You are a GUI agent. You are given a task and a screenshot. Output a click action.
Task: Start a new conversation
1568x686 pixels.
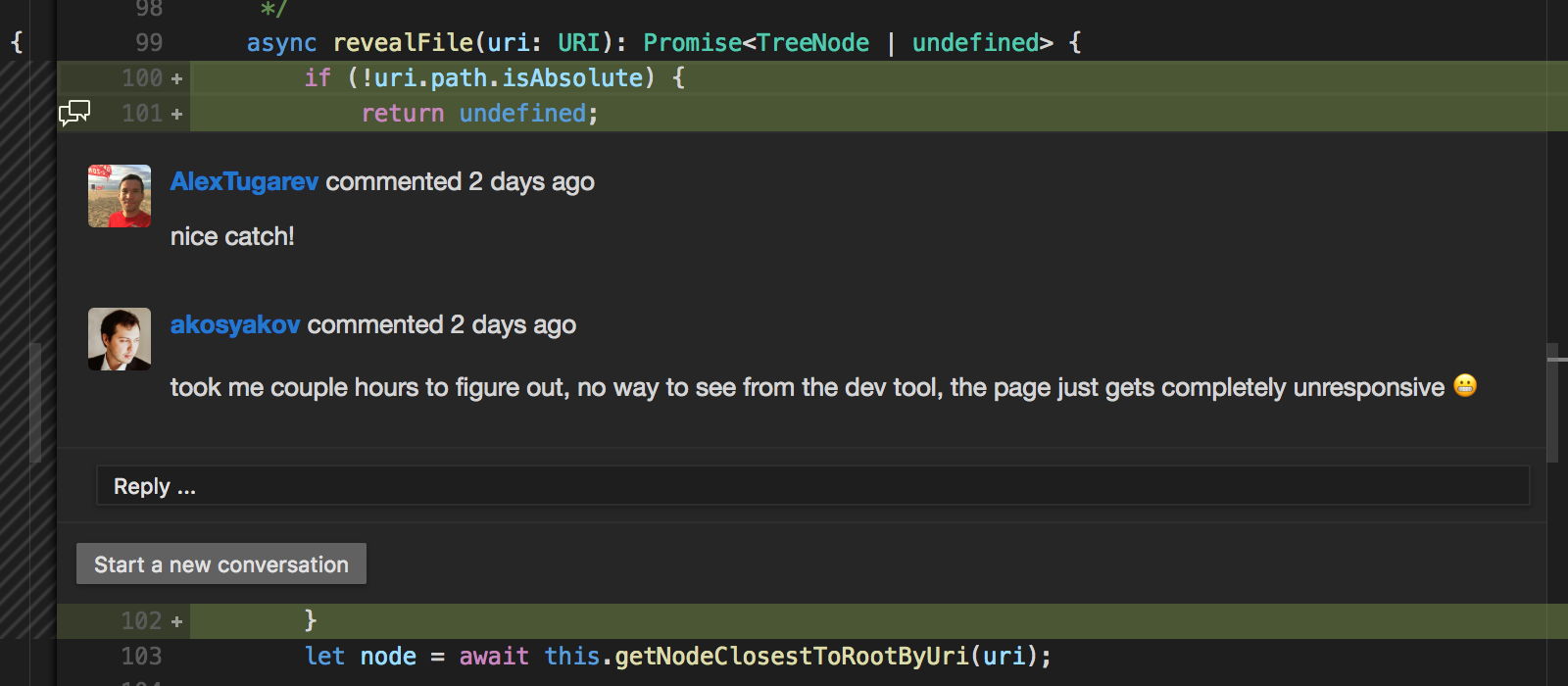click(221, 564)
